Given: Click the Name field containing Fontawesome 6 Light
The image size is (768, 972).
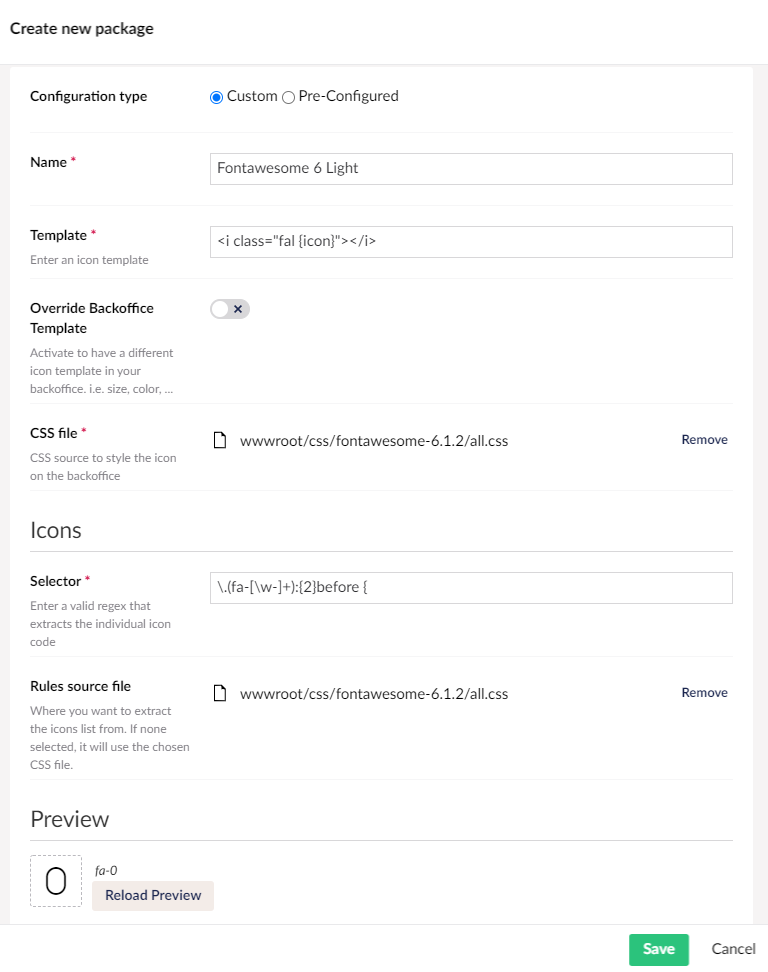Looking at the screenshot, I should (470, 168).
